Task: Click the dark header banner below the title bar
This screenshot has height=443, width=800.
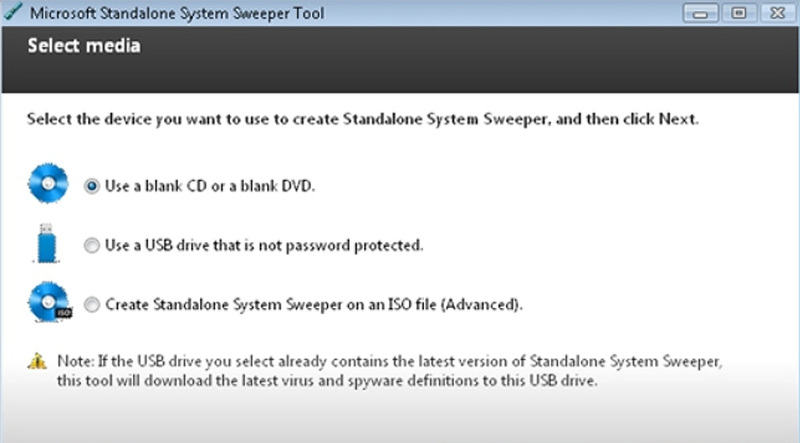Action: (400, 60)
